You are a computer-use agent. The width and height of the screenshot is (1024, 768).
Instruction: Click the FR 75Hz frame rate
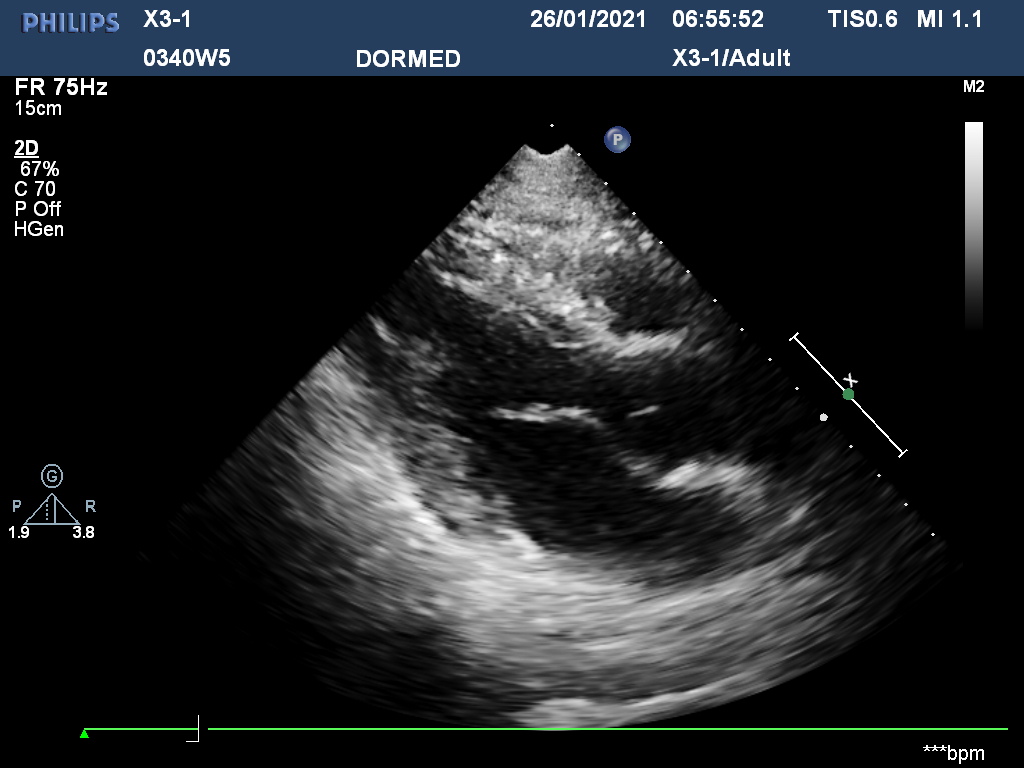(x=60, y=87)
